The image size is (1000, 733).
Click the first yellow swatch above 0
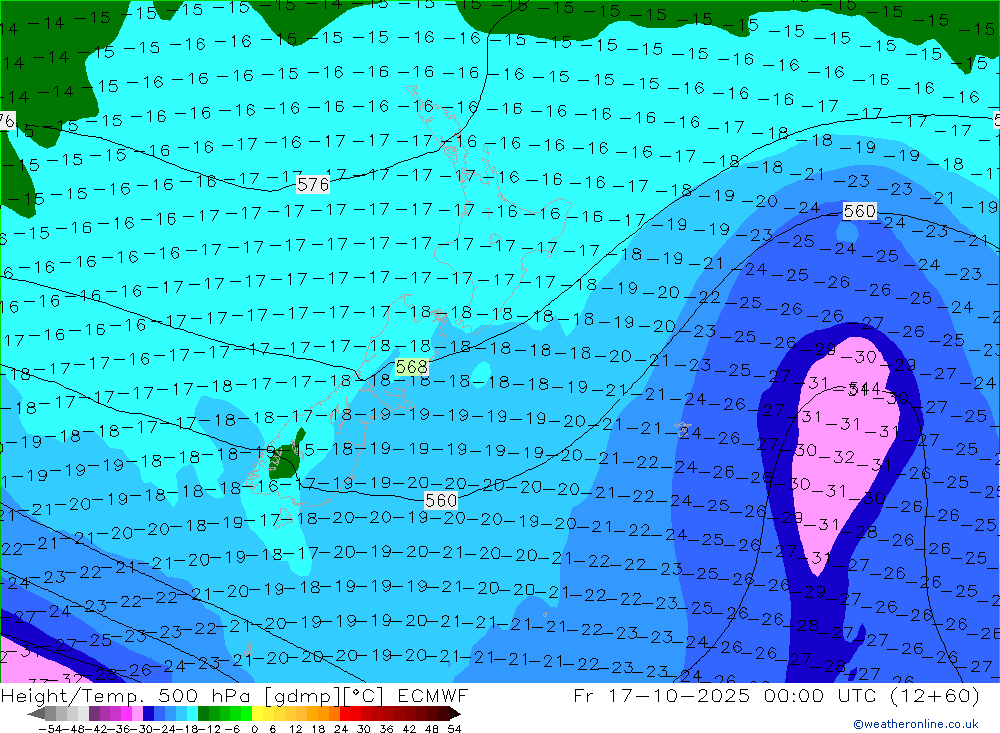point(258,714)
